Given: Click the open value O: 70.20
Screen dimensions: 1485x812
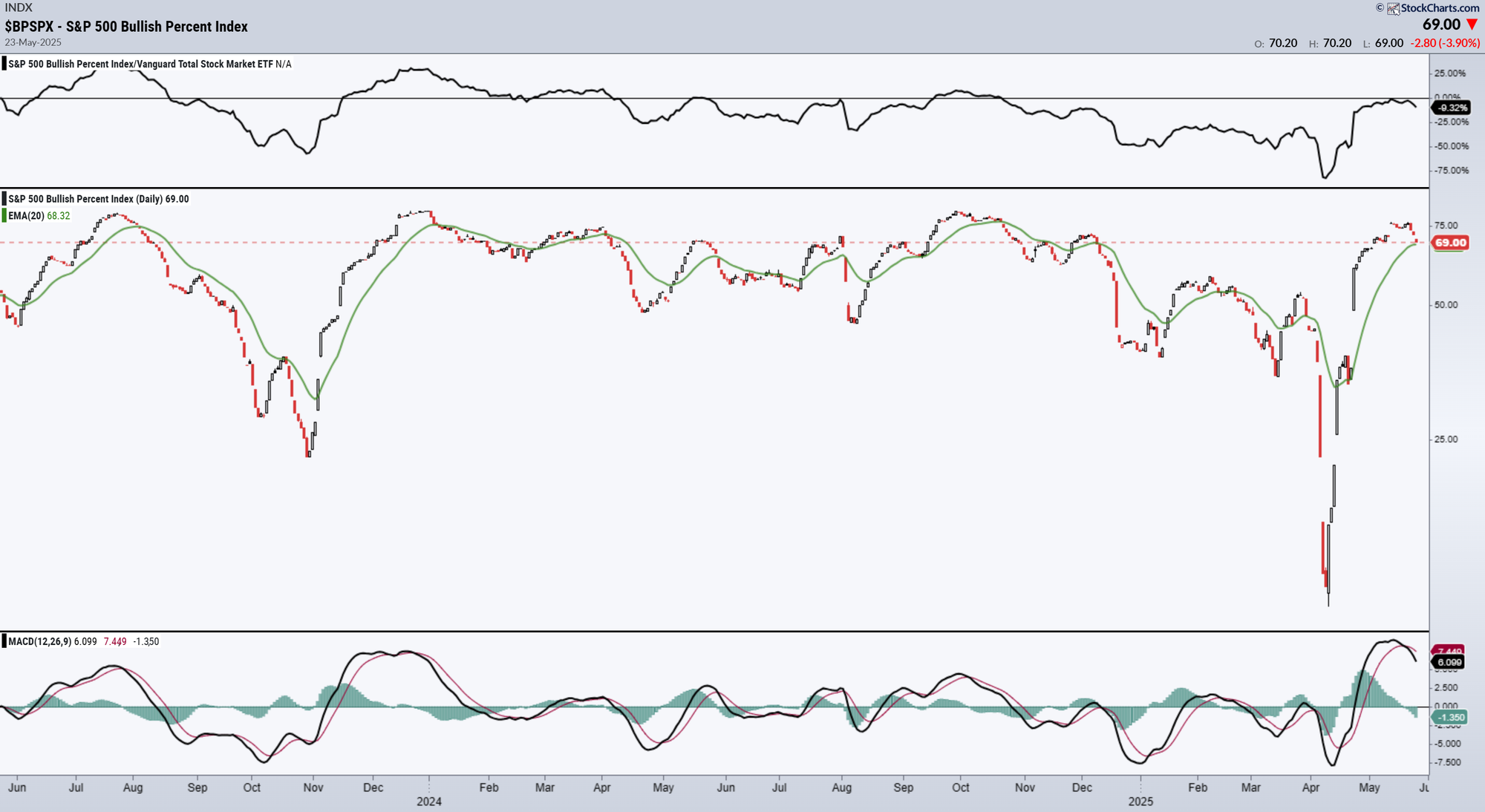Looking at the screenshot, I should tap(1276, 43).
